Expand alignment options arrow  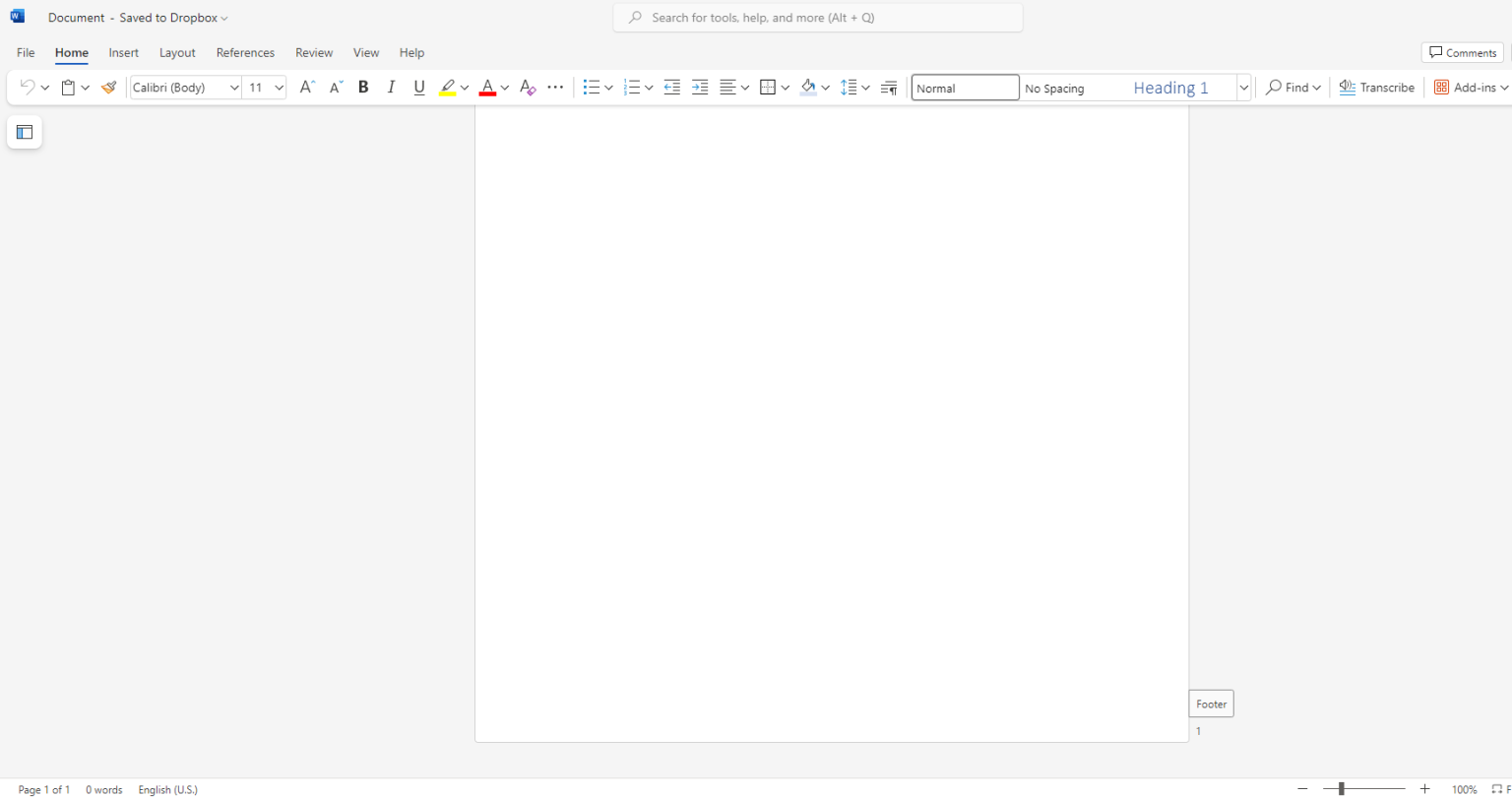745,88
